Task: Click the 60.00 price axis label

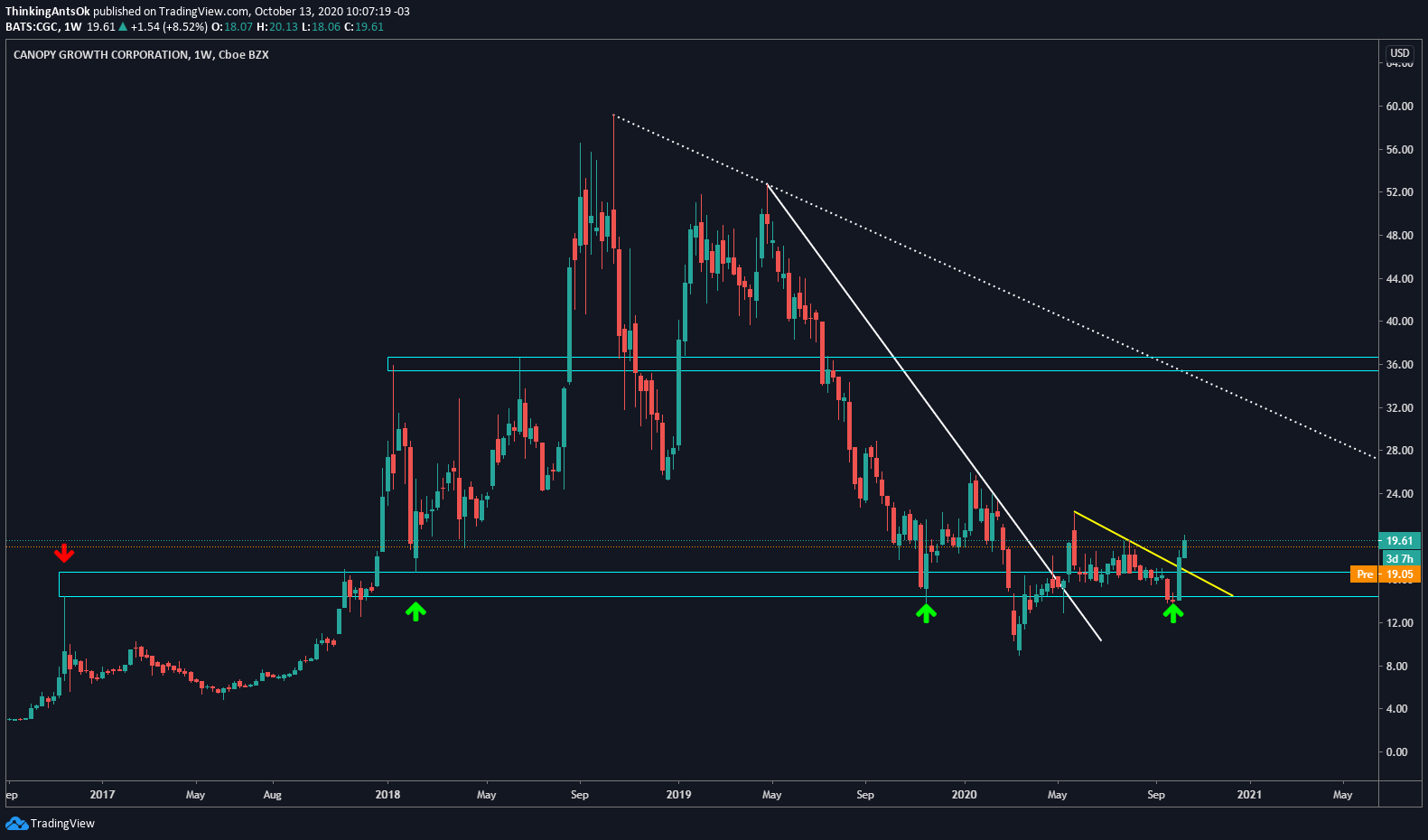Action: (x=1400, y=107)
